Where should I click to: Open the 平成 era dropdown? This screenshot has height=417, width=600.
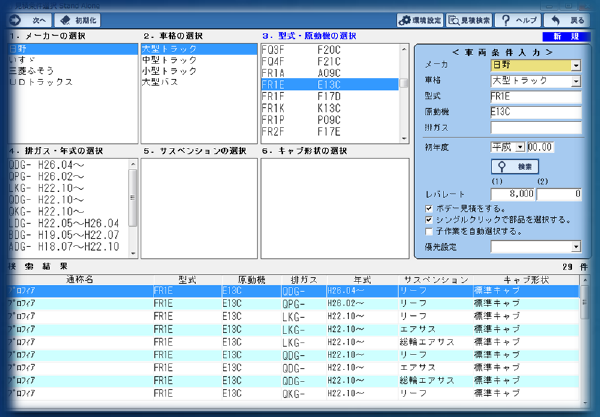(x=520, y=147)
